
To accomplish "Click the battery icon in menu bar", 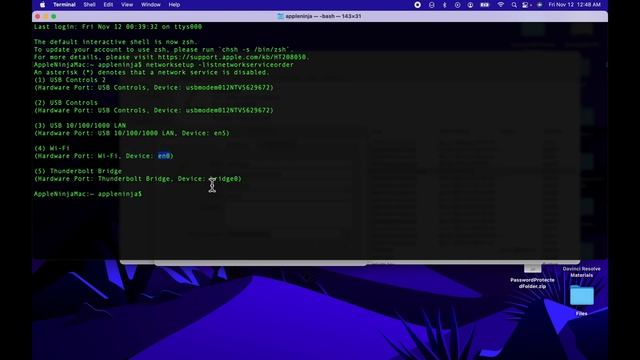I will 484,5.
